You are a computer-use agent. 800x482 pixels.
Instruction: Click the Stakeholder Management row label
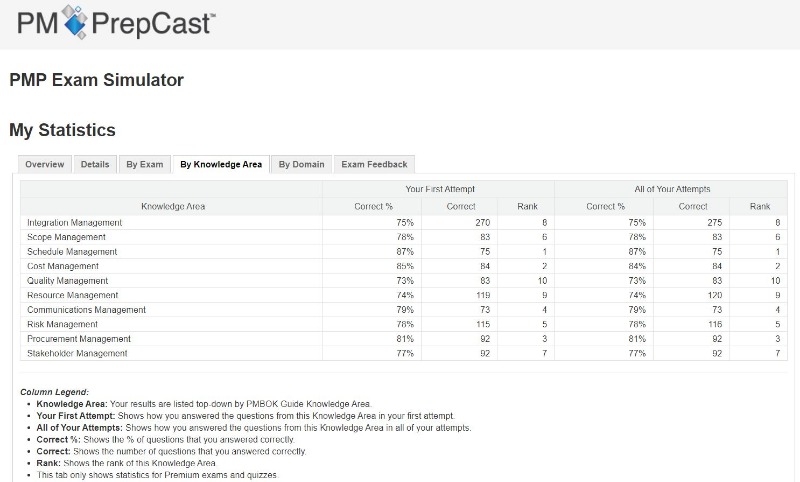pyautogui.click(x=77, y=353)
